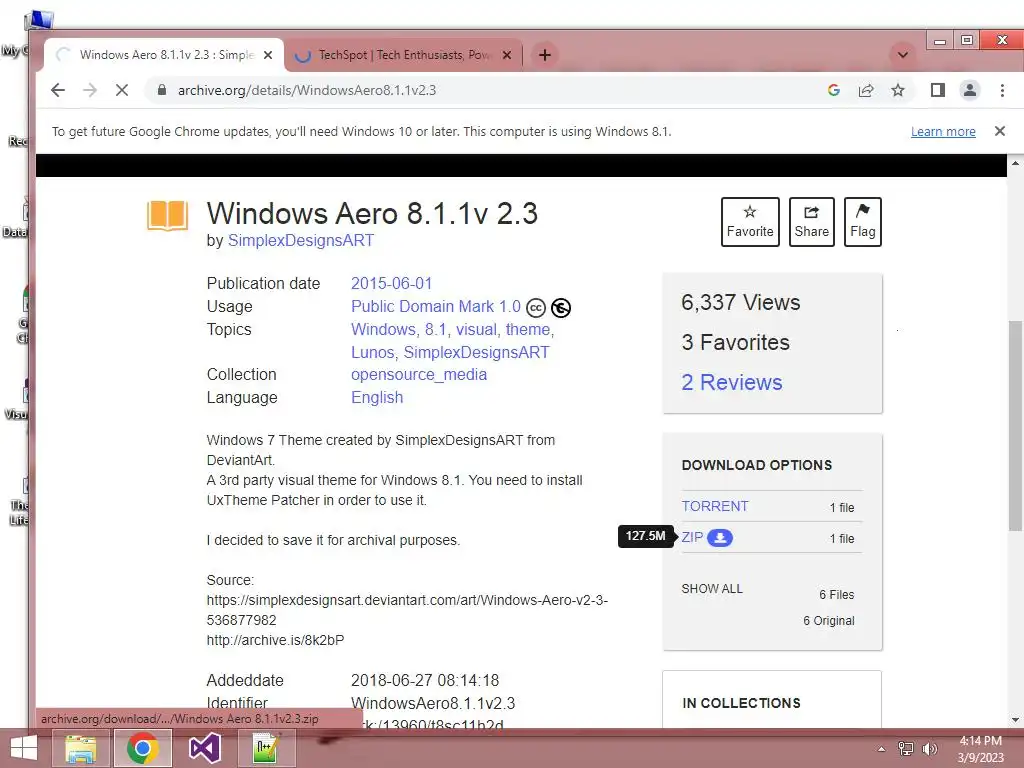Click the ZIP download arrow icon
Viewport: 1024px width, 768px height.
pos(720,537)
